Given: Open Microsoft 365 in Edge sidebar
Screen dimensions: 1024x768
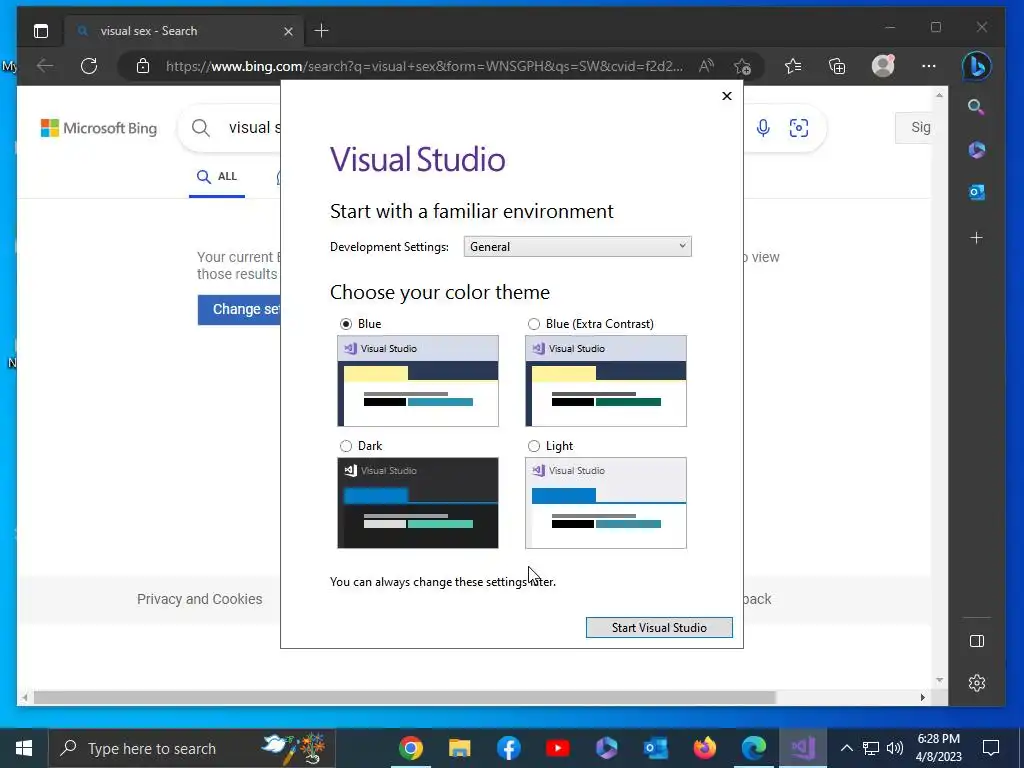Looking at the screenshot, I should click(x=976, y=150).
